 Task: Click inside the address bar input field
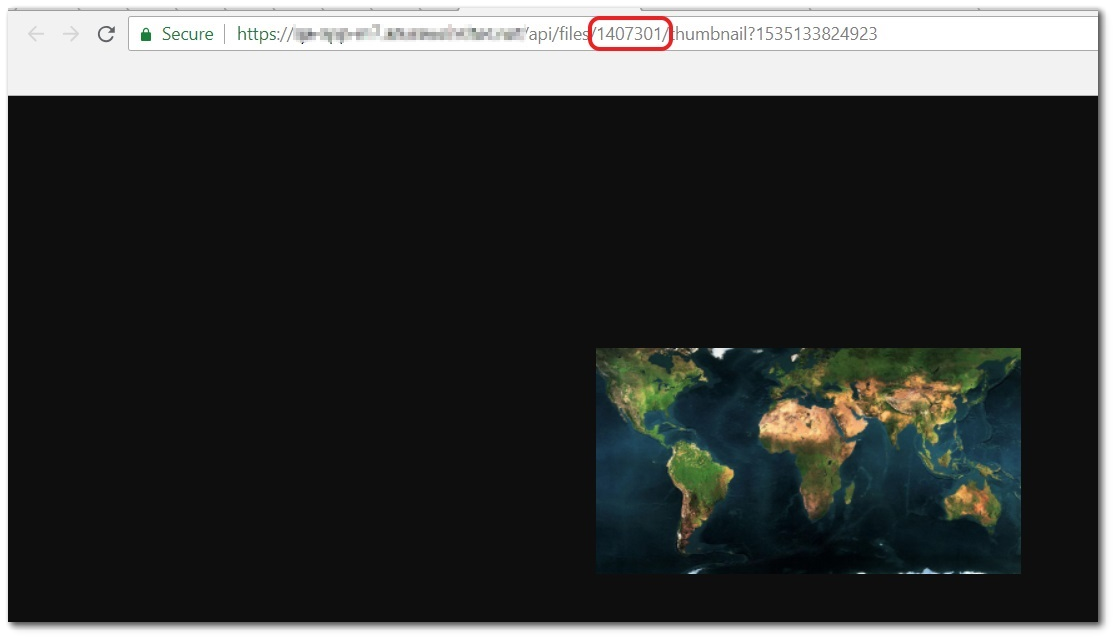pos(950,33)
